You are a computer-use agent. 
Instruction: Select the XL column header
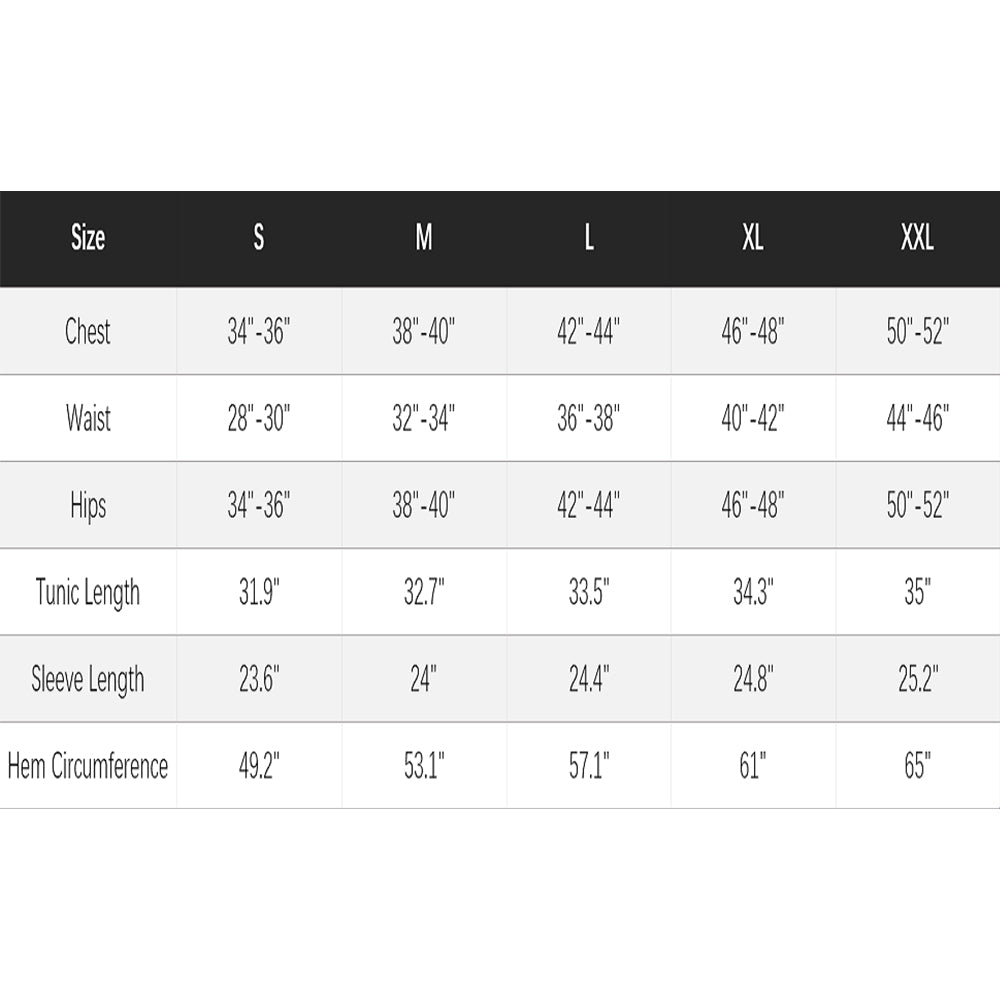pyautogui.click(x=753, y=238)
